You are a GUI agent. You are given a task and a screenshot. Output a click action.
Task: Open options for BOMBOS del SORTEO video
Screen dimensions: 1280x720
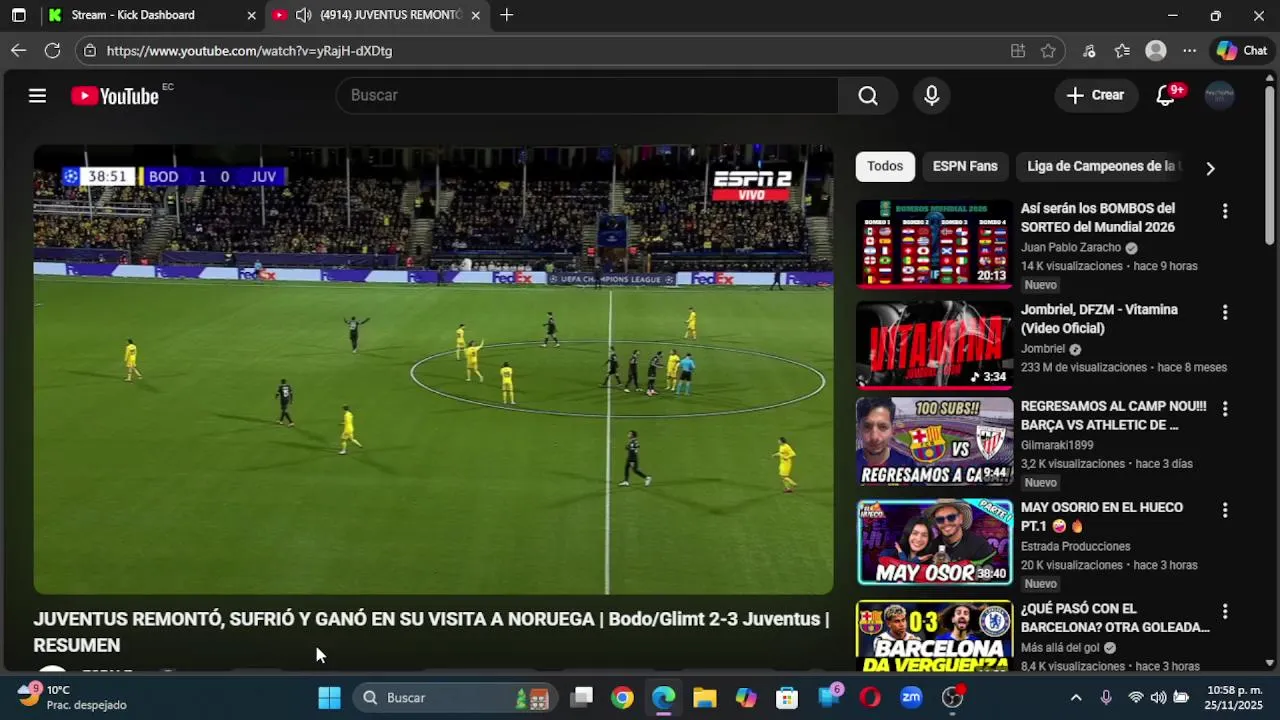(1225, 211)
